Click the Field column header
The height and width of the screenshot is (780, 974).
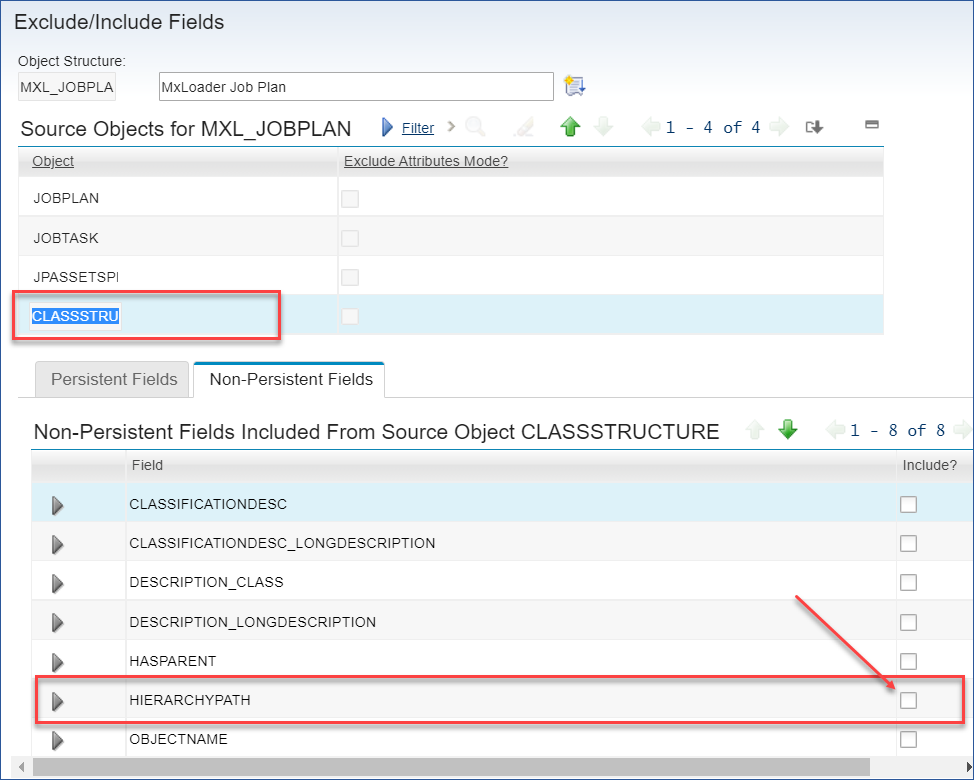point(147,465)
